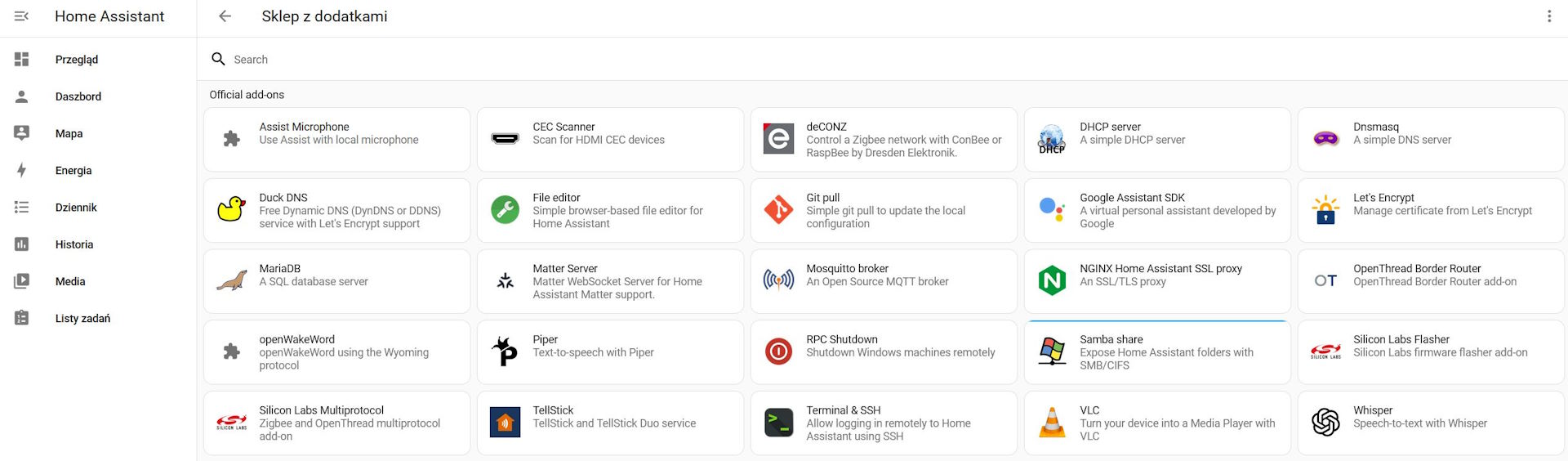1568x461 pixels.
Task: Open Energia in the sidebar
Action: pyautogui.click(x=73, y=171)
